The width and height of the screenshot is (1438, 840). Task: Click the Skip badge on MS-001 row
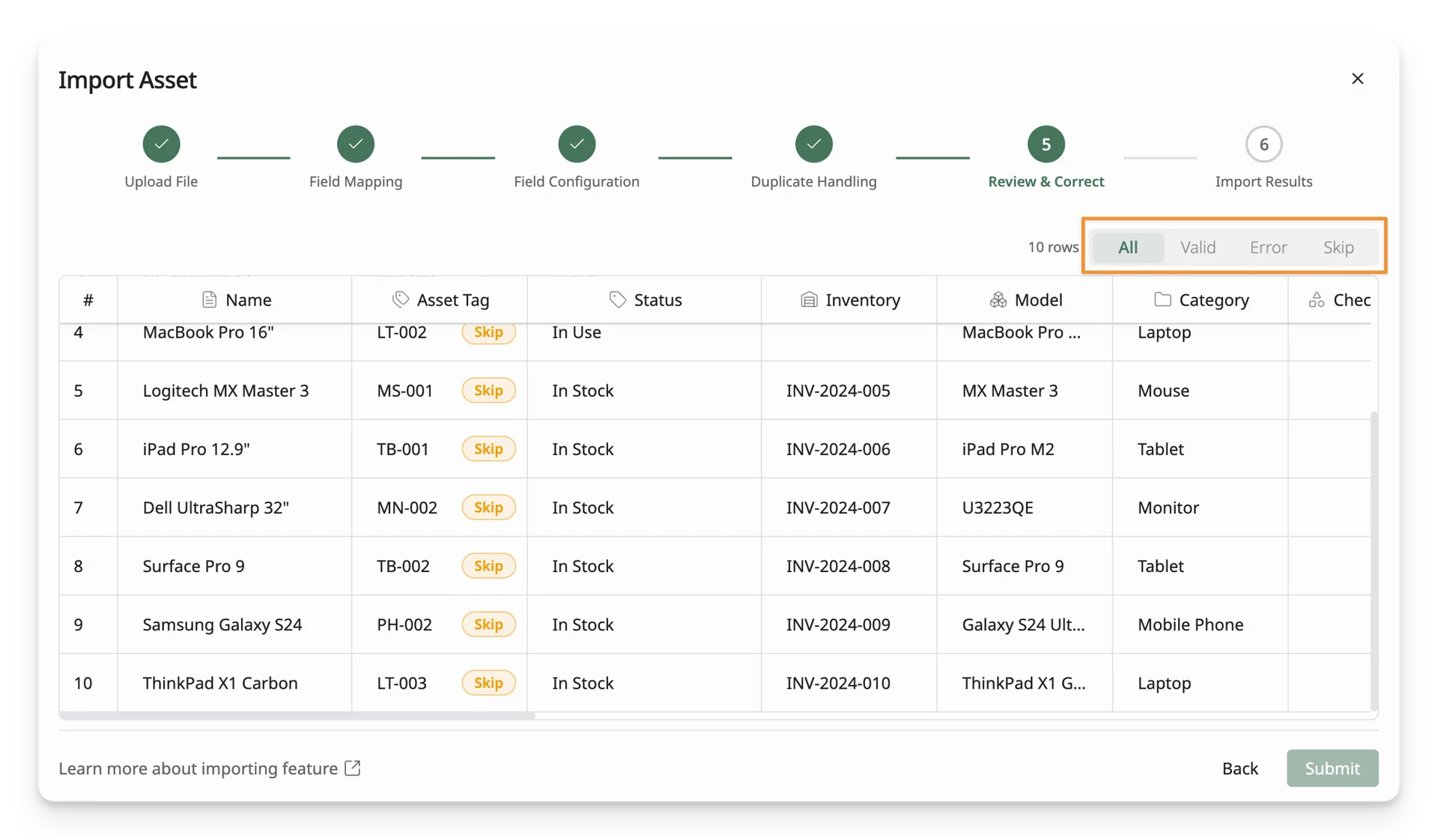coord(488,390)
